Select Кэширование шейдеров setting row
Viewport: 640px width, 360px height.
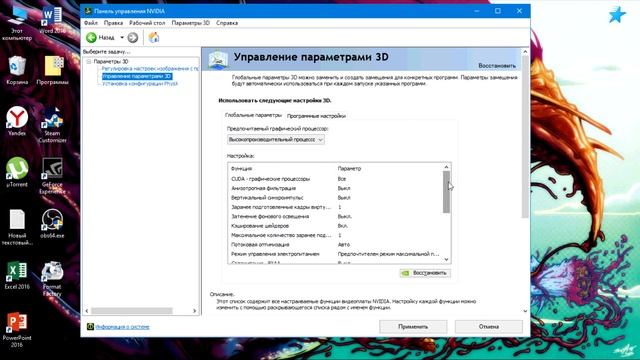click(336, 226)
